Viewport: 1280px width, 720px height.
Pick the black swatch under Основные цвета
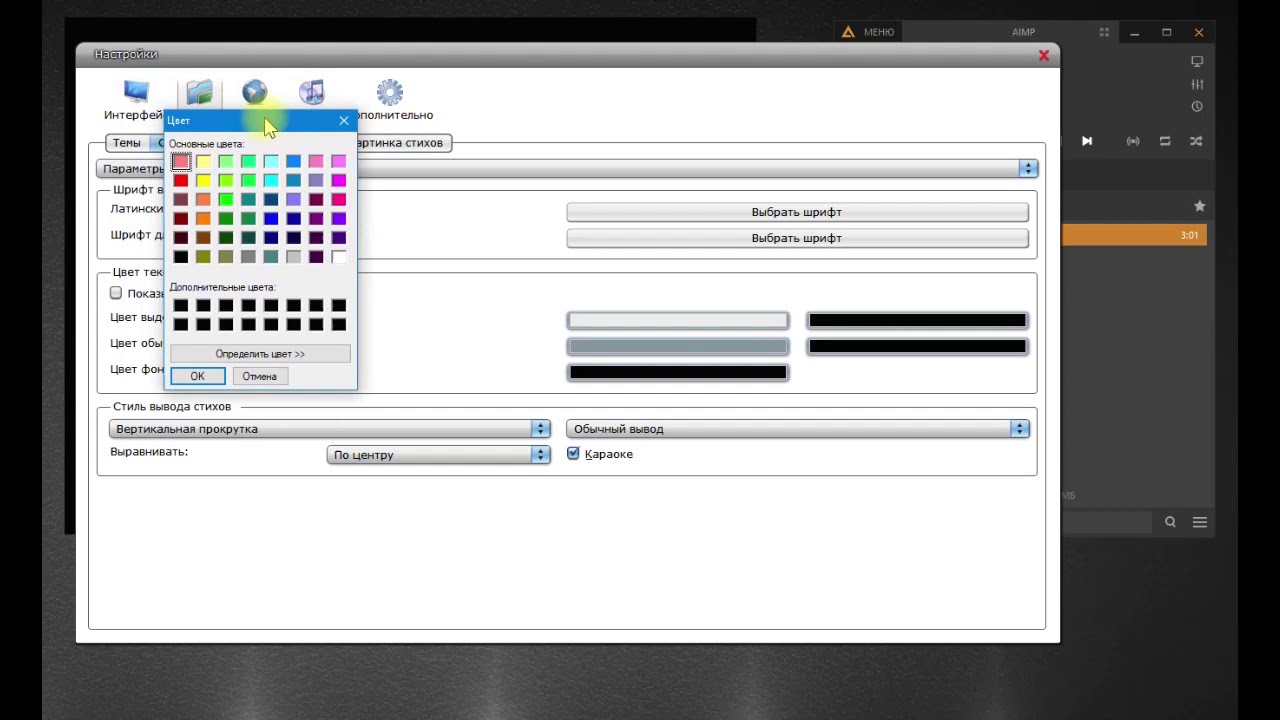(x=181, y=257)
